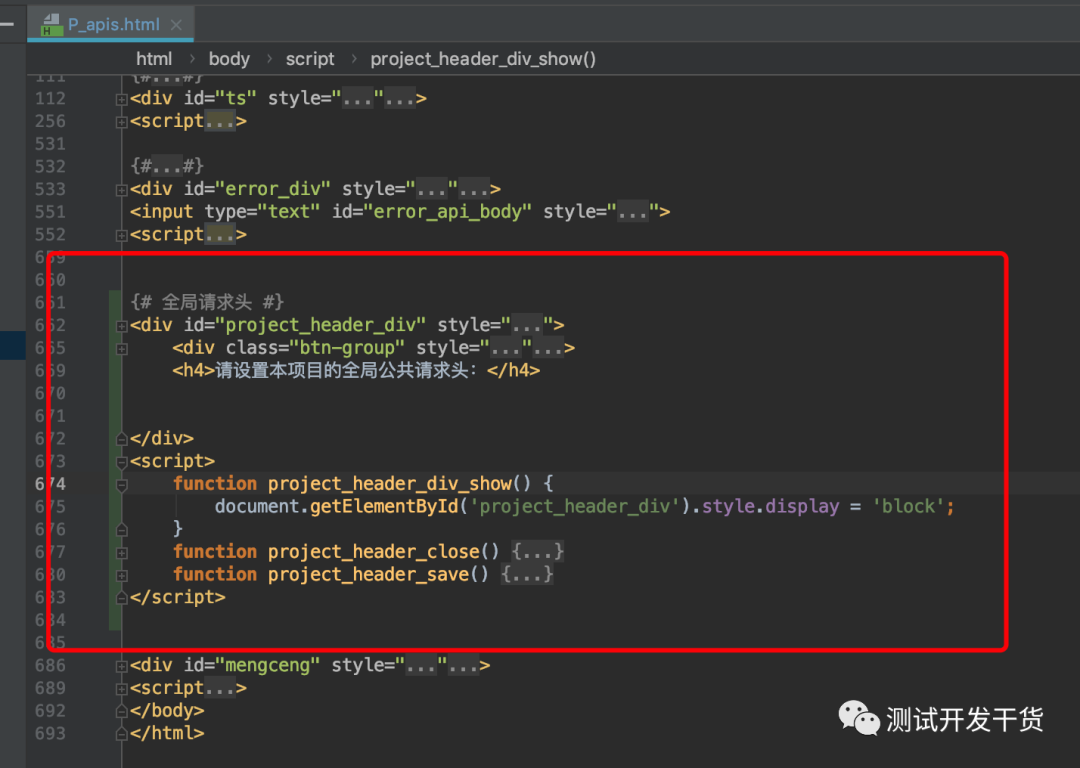This screenshot has height=768, width=1080.
Task: Select the P_apis.html editor tab
Action: click(110, 25)
